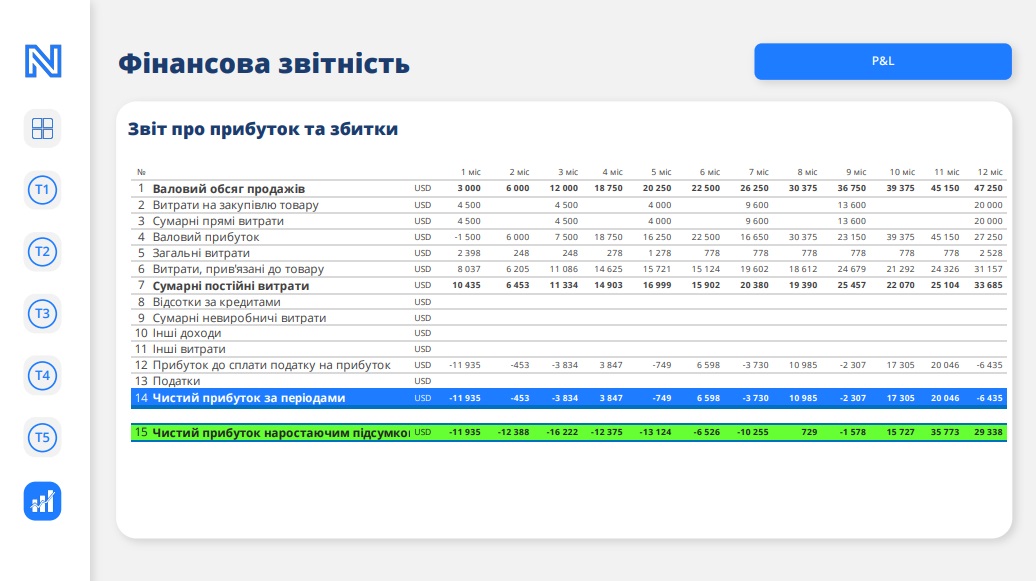Click the "11 міс" column header
1036x581 pixels.
(x=946, y=172)
